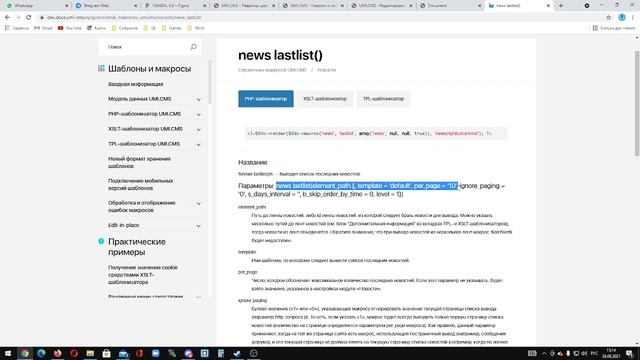Launch Firefox from the taskbar

(x=58, y=353)
